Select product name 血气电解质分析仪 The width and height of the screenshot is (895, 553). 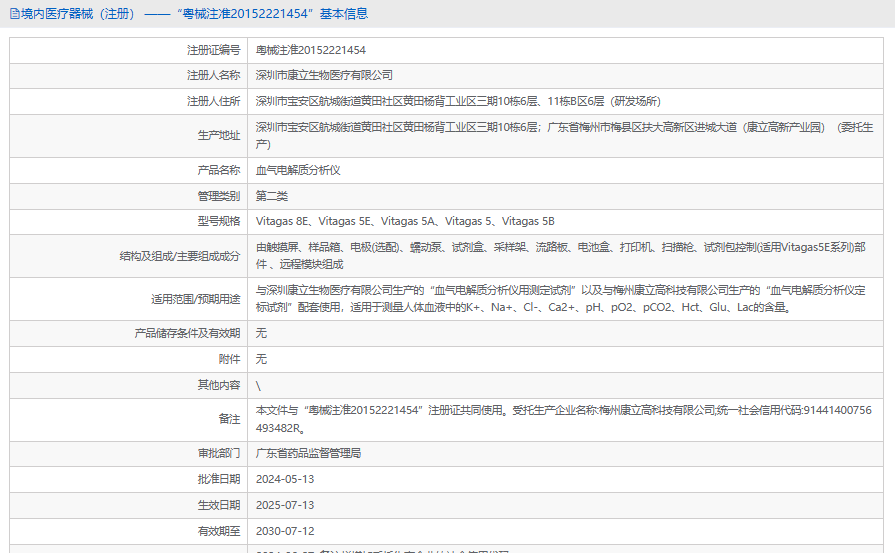[298, 170]
